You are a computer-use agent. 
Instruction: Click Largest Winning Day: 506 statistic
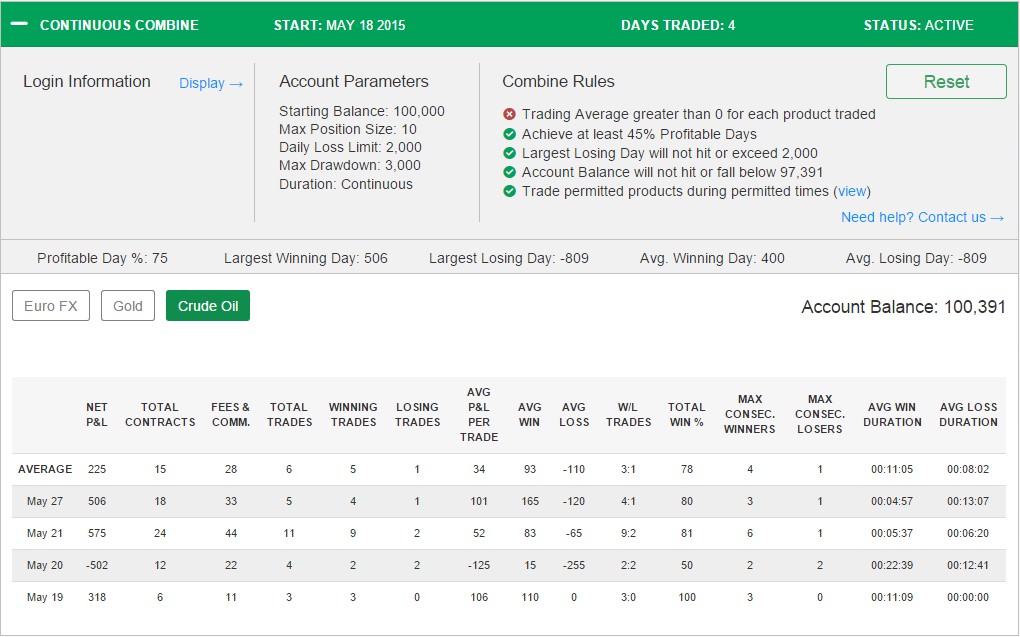point(306,258)
